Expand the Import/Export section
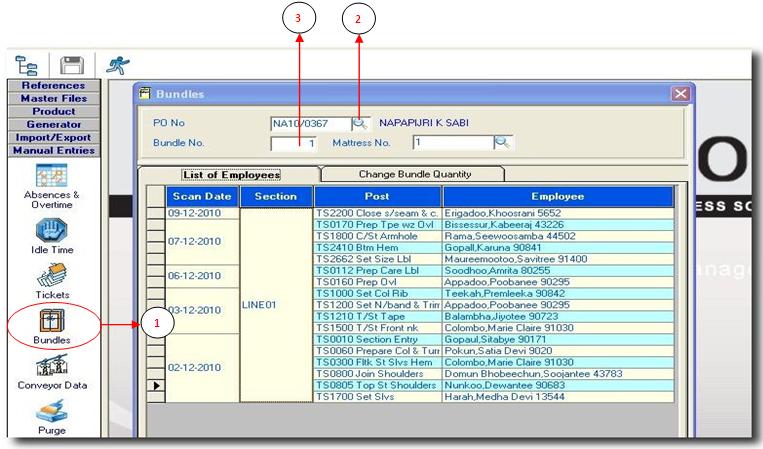The height and width of the screenshot is (449, 763). pyautogui.click(x=52, y=138)
